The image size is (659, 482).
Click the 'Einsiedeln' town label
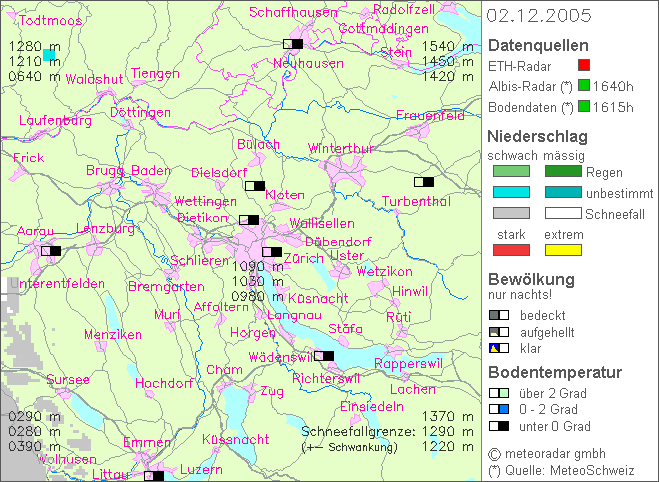click(x=372, y=406)
